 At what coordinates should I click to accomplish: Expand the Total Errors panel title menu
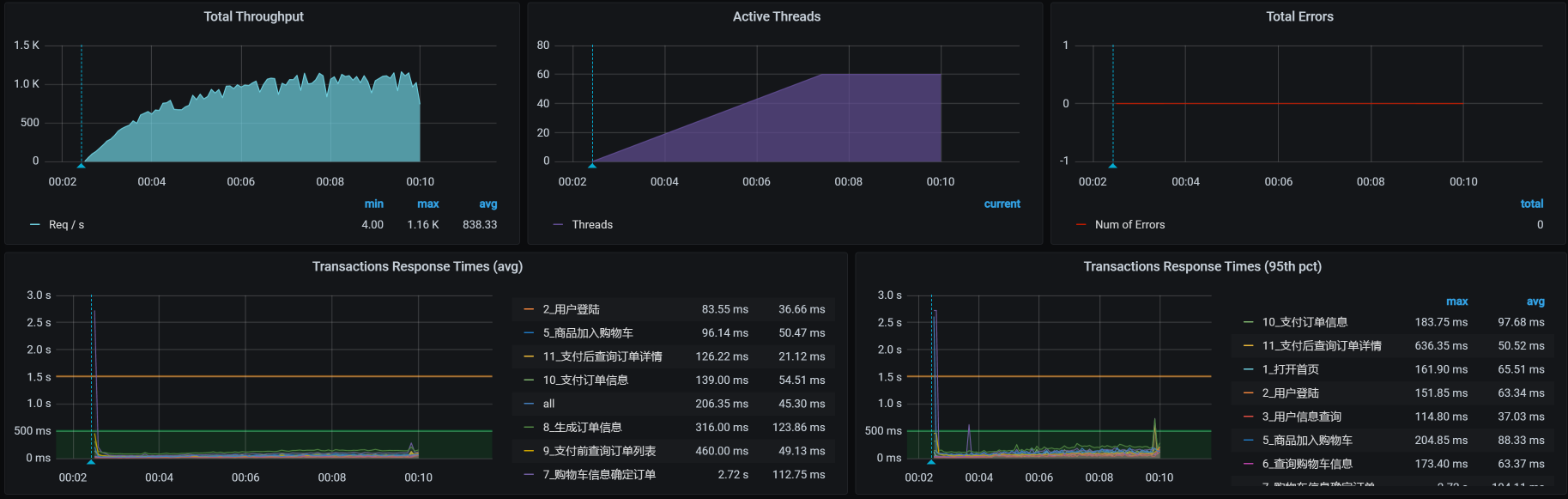[x=1299, y=16]
